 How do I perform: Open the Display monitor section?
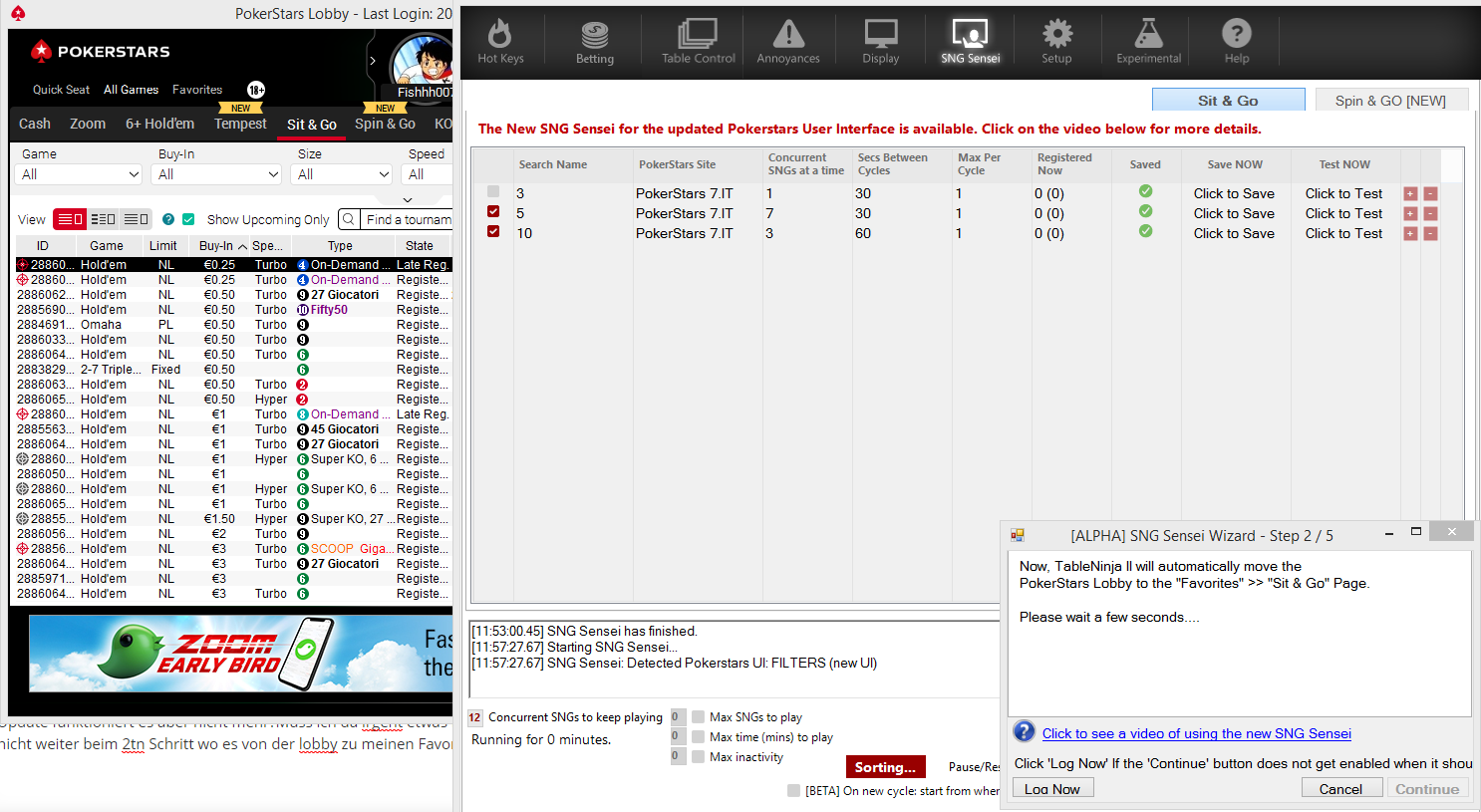[x=881, y=41]
